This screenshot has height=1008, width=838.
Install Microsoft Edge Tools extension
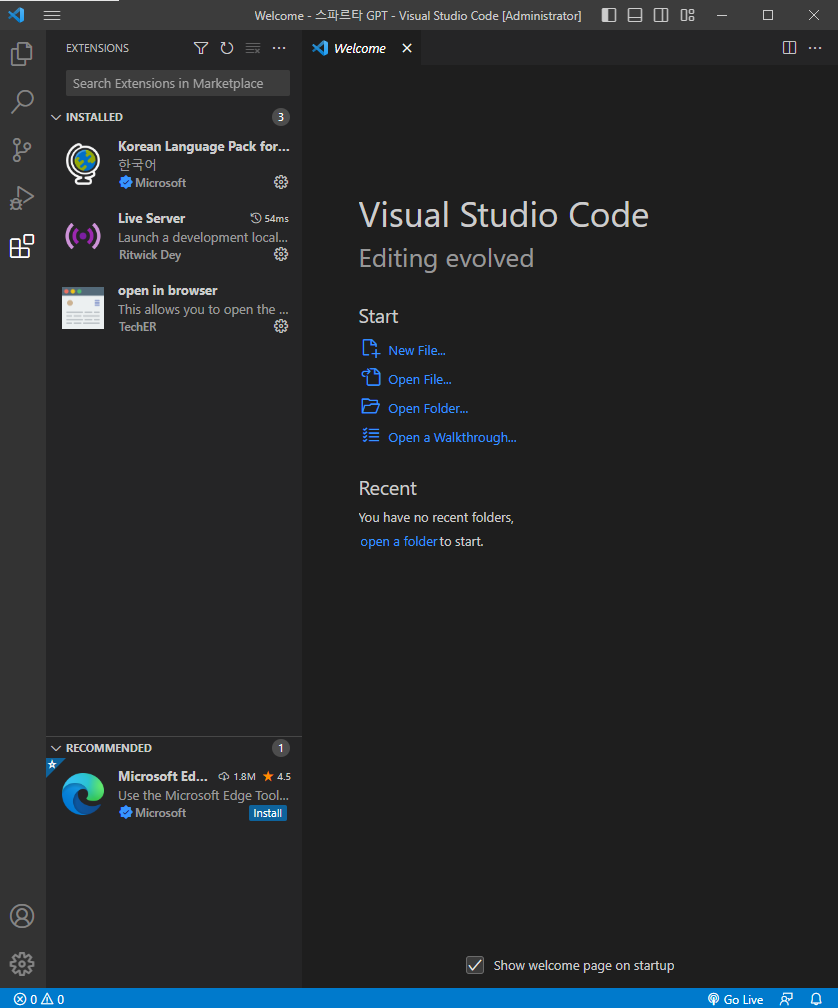(x=267, y=813)
